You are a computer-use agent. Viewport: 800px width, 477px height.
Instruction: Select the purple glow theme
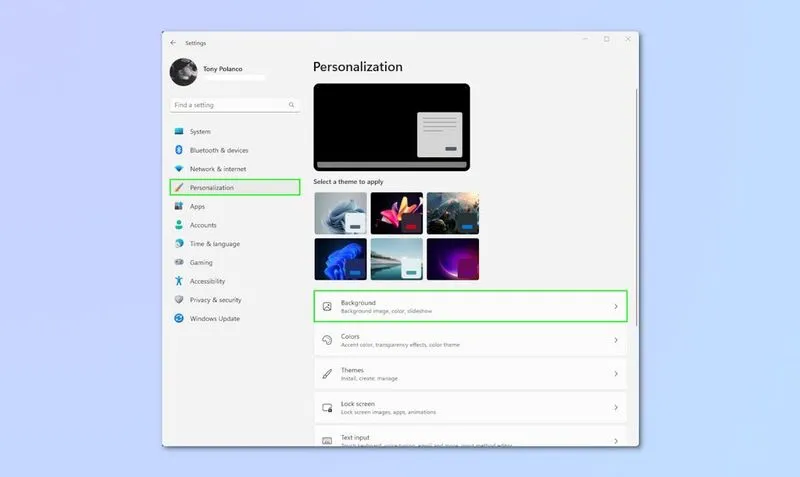(x=453, y=259)
